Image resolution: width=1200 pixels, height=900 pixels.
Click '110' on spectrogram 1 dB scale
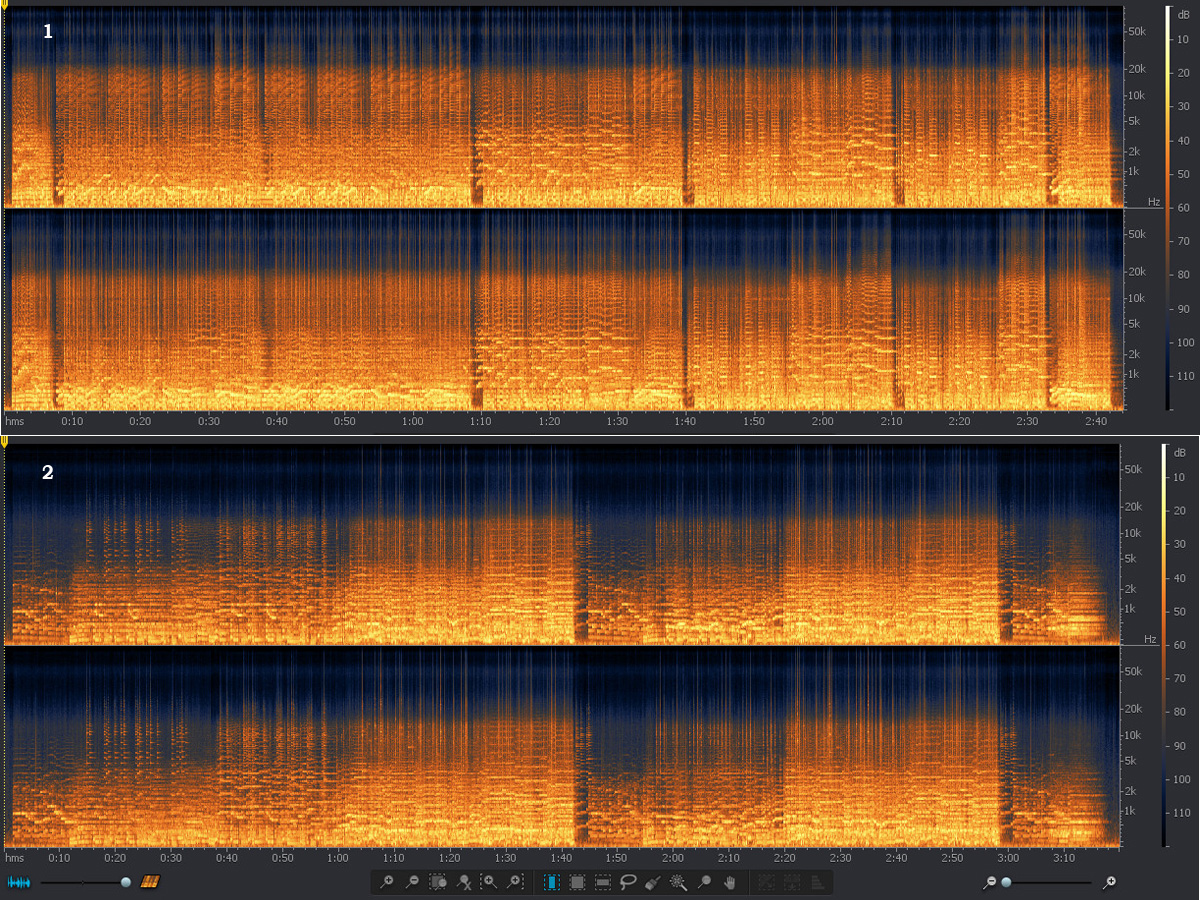(x=1185, y=376)
